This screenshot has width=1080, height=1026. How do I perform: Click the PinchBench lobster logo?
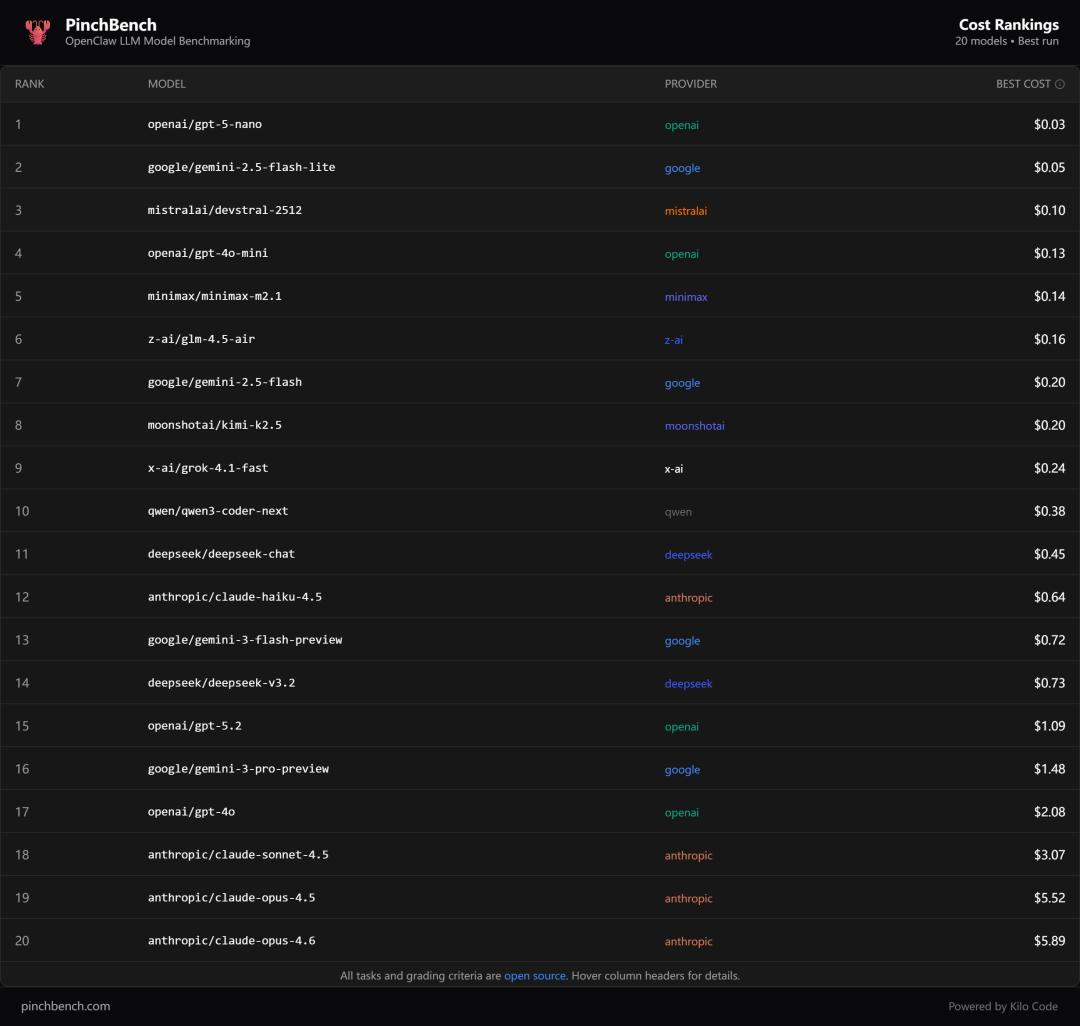point(38,32)
